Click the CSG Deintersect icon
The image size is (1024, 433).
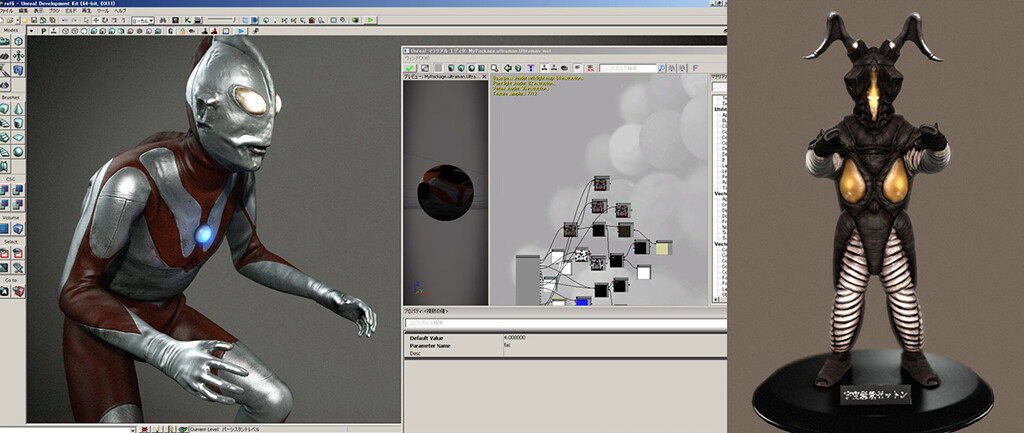pyautogui.click(x=18, y=204)
